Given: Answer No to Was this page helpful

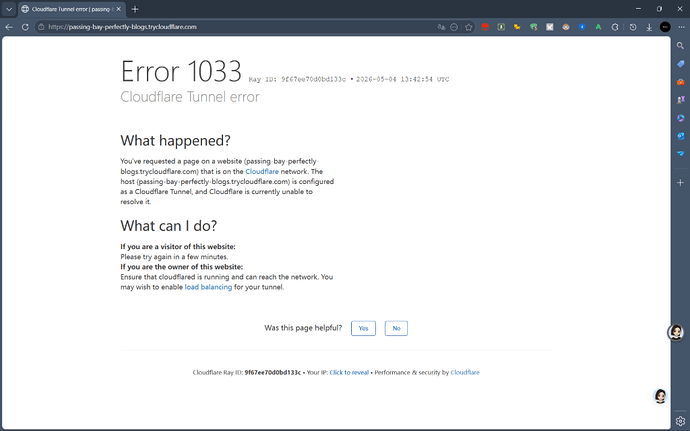Looking at the screenshot, I should click(x=396, y=328).
